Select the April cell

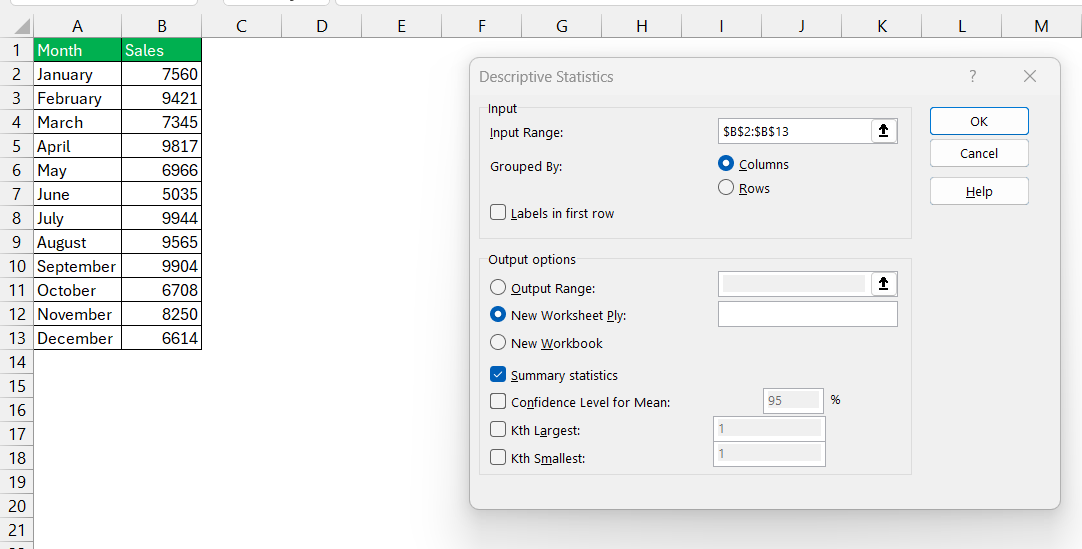point(77,146)
